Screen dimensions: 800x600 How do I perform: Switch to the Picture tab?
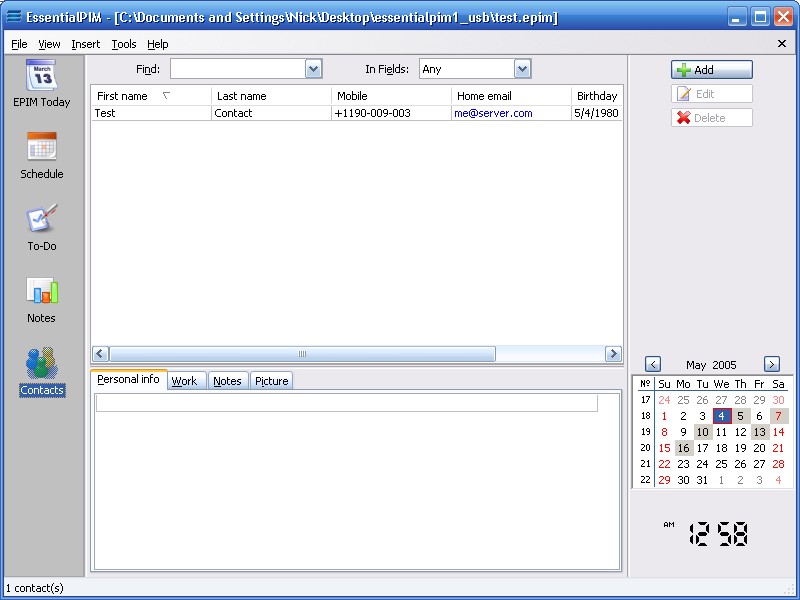pos(271,381)
